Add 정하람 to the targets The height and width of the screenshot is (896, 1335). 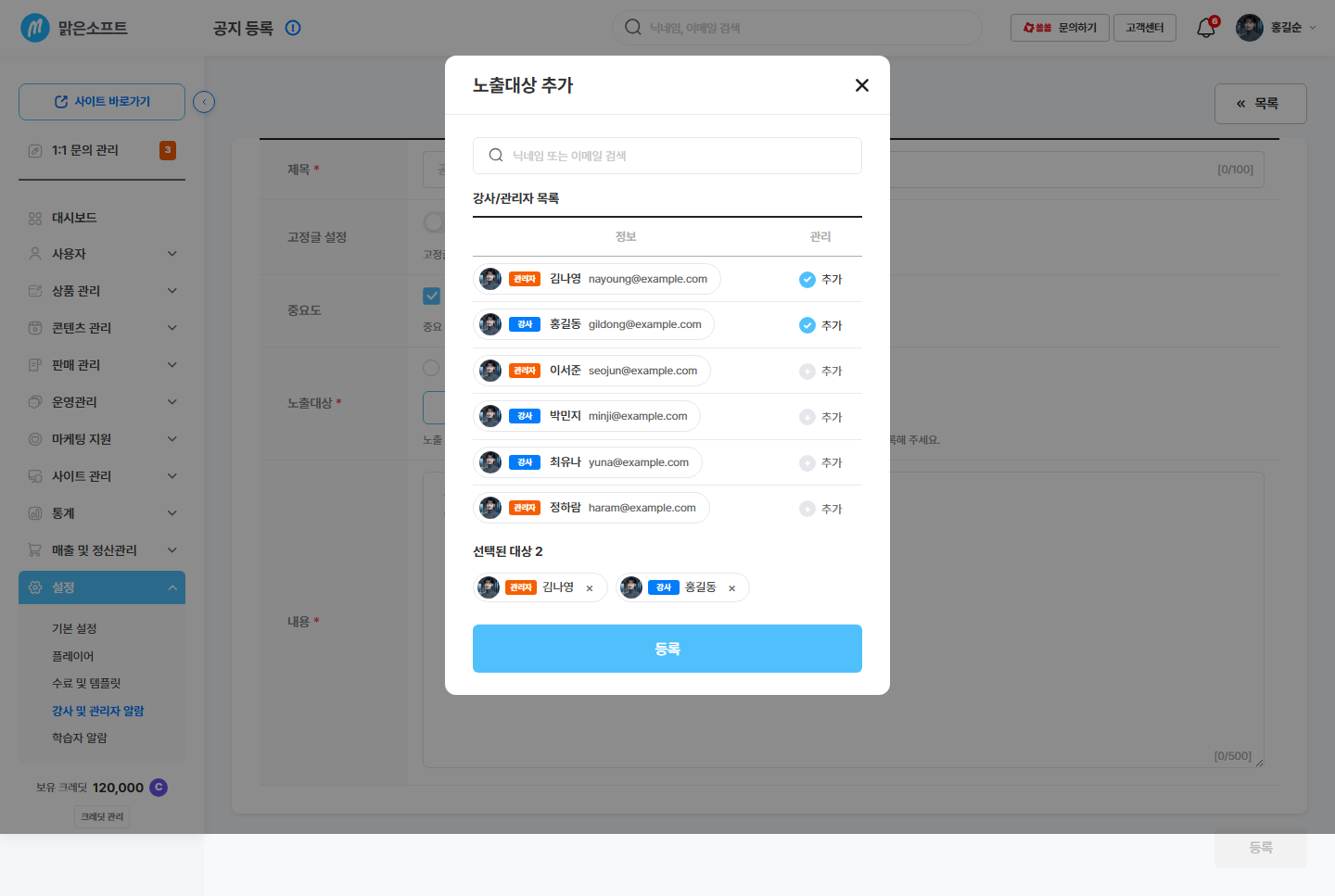pyautogui.click(x=820, y=509)
